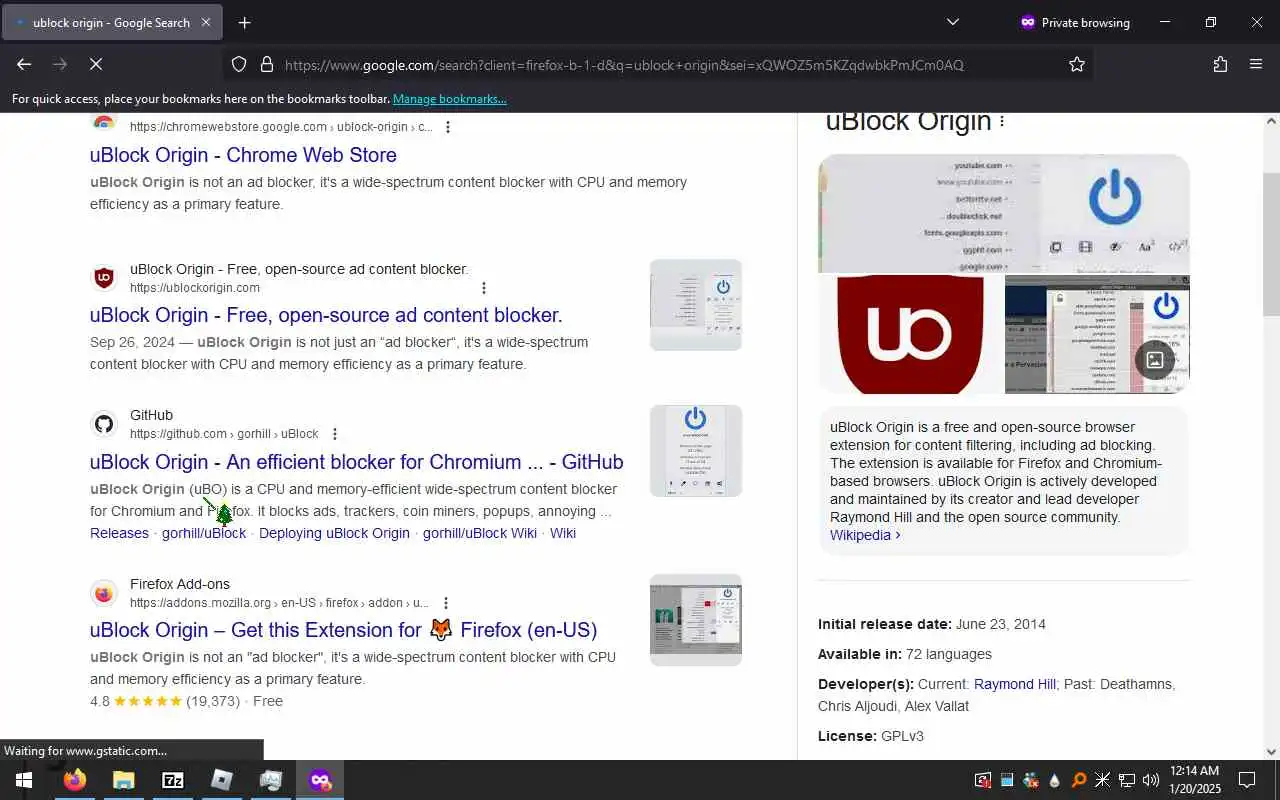Open the large uBlock popup image in panel

pyautogui.click(x=1004, y=213)
